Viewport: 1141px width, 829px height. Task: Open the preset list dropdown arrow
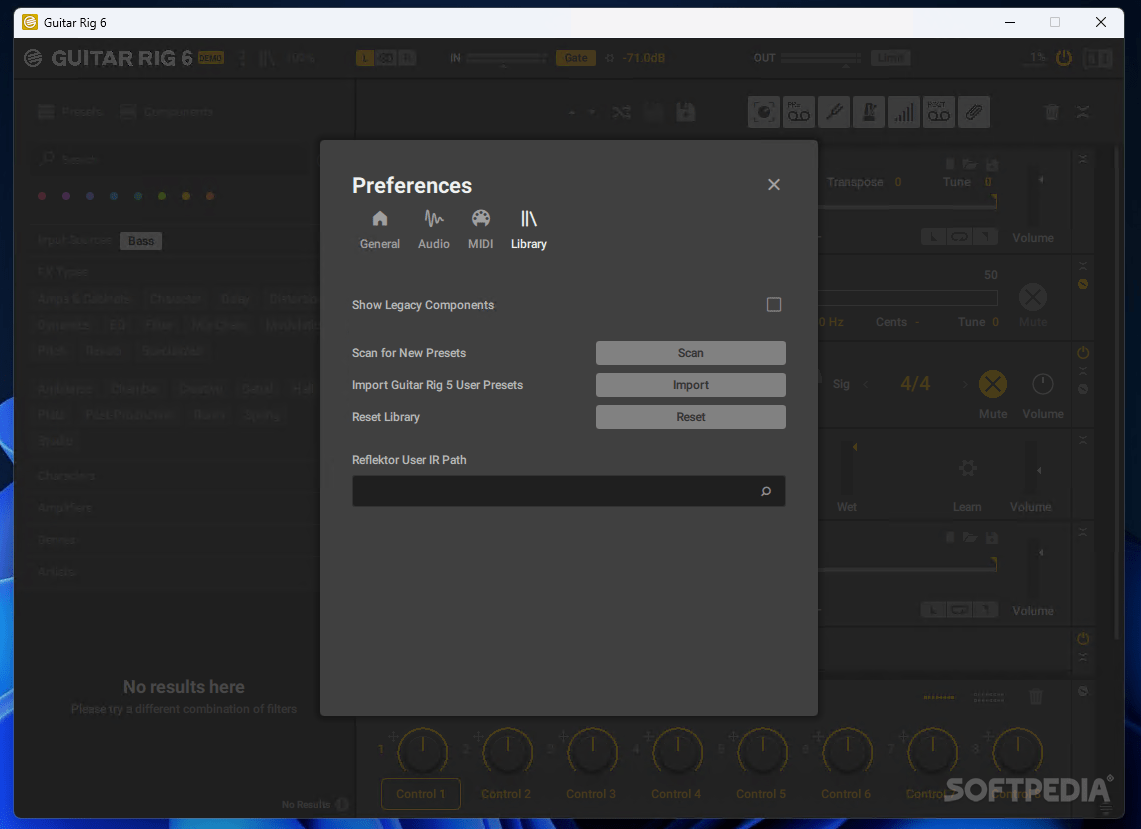point(592,112)
